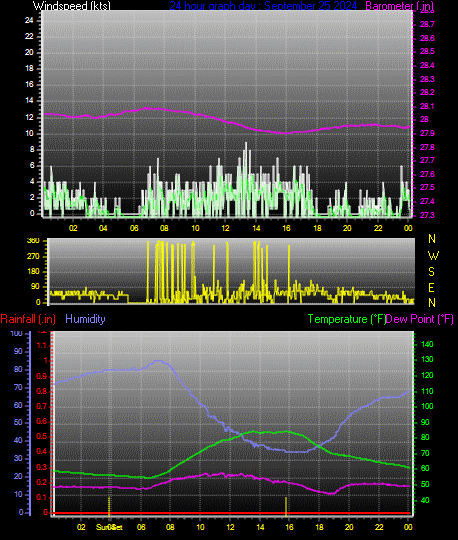Select the 'Temperature (°F)' legend label
The width and height of the screenshot is (458, 540).
pyautogui.click(x=346, y=319)
